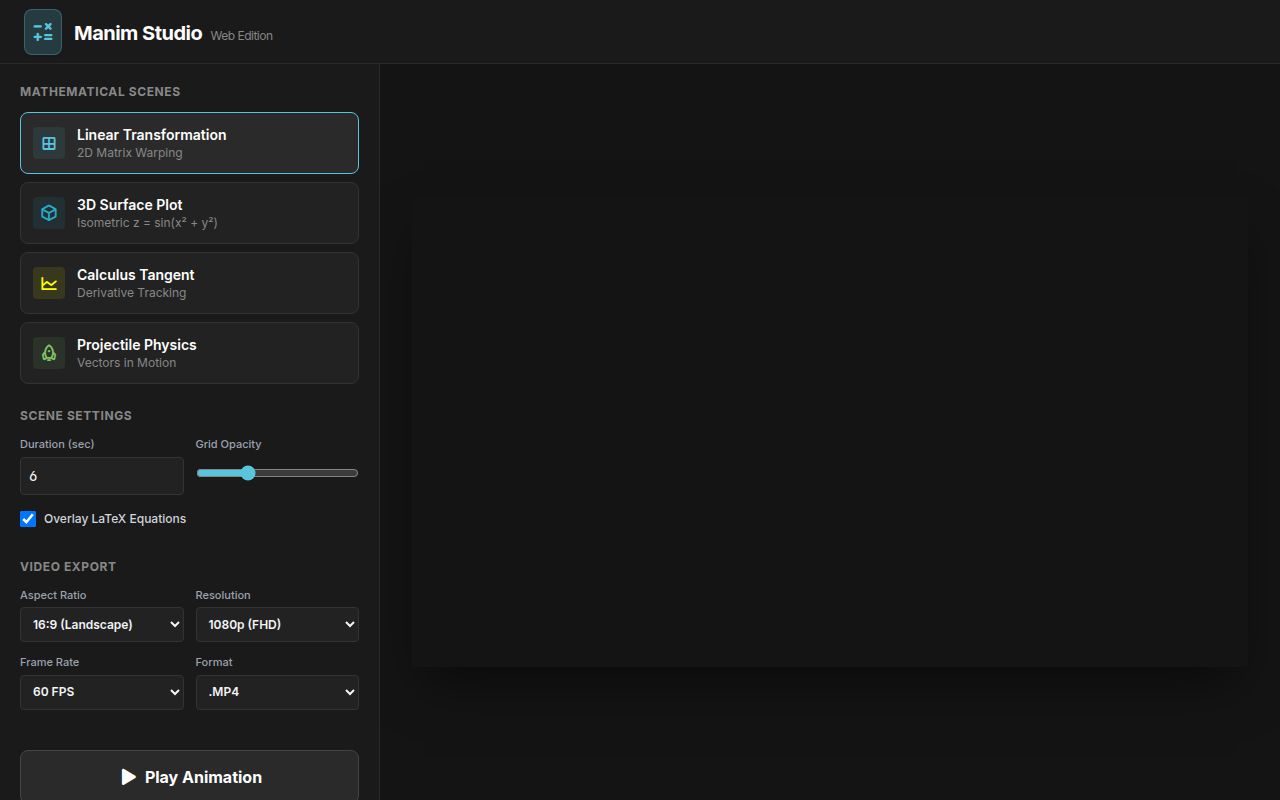The width and height of the screenshot is (1280, 800).
Task: Click the Projectile Physics rocket icon
Action: click(x=49, y=353)
